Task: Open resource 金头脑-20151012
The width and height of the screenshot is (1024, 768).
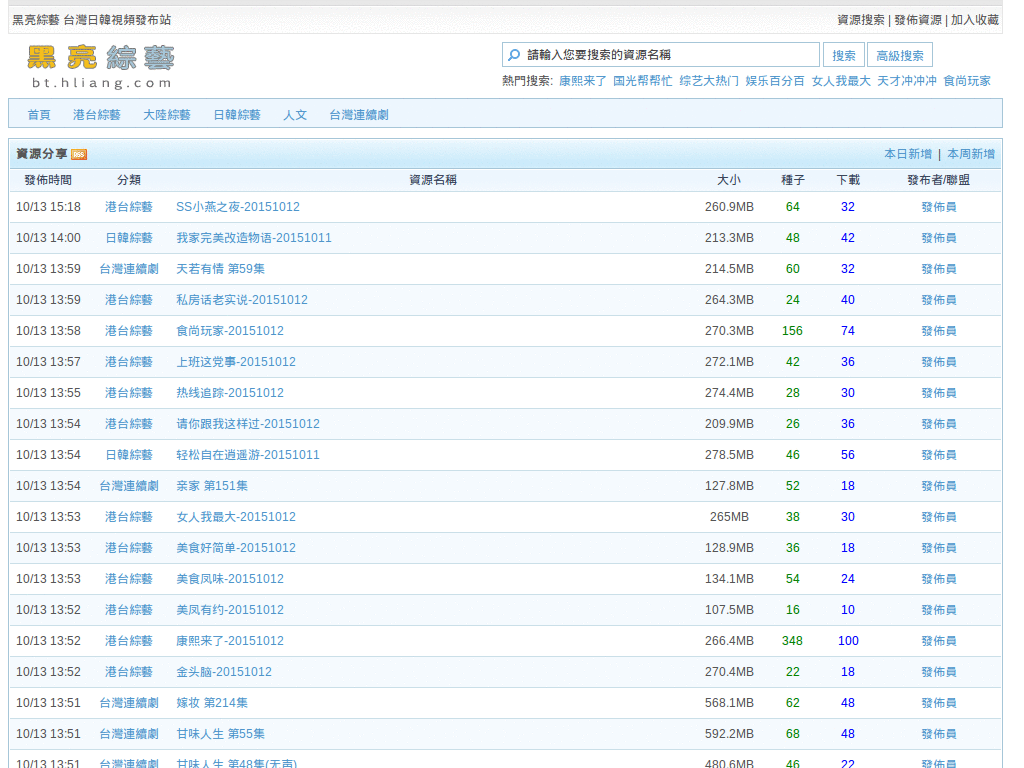Action: (224, 673)
